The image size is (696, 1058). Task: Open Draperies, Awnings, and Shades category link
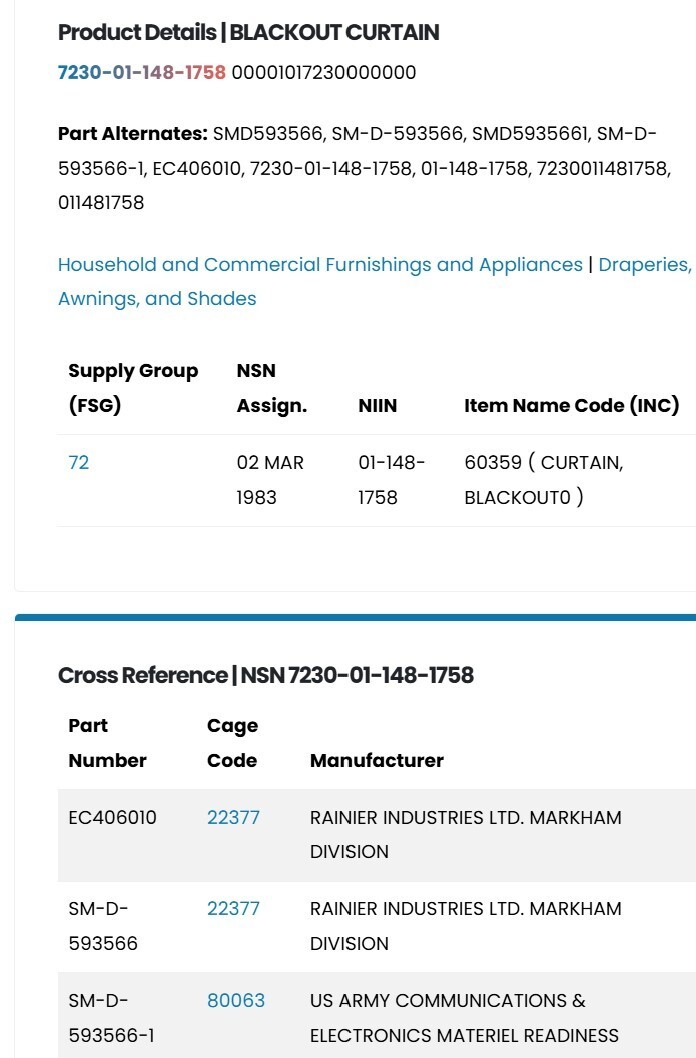click(375, 281)
